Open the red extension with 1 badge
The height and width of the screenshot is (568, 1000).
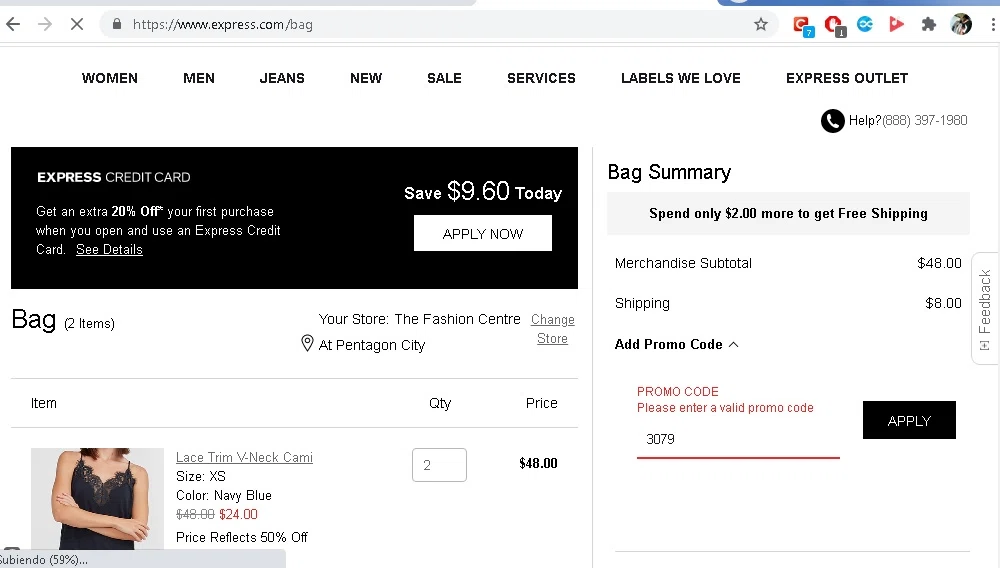coord(834,26)
